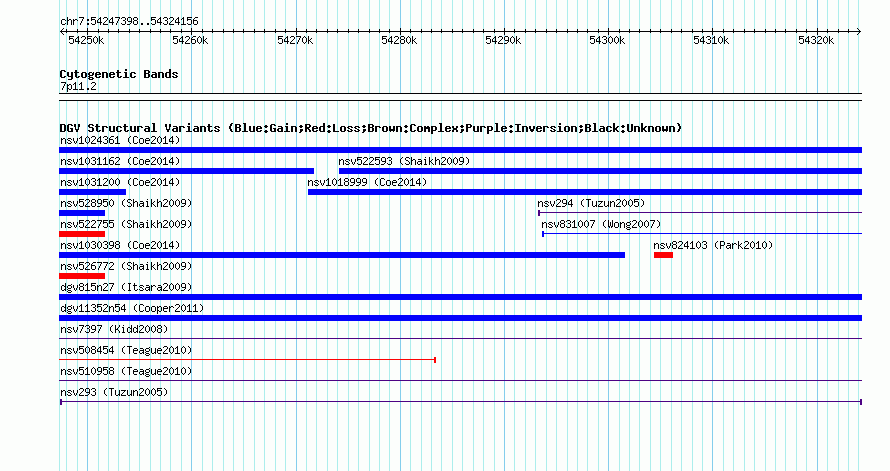This screenshot has width=890, height=471.
Task: Click the 7p11.2 cytogenetic band bar
Action: pos(460,97)
